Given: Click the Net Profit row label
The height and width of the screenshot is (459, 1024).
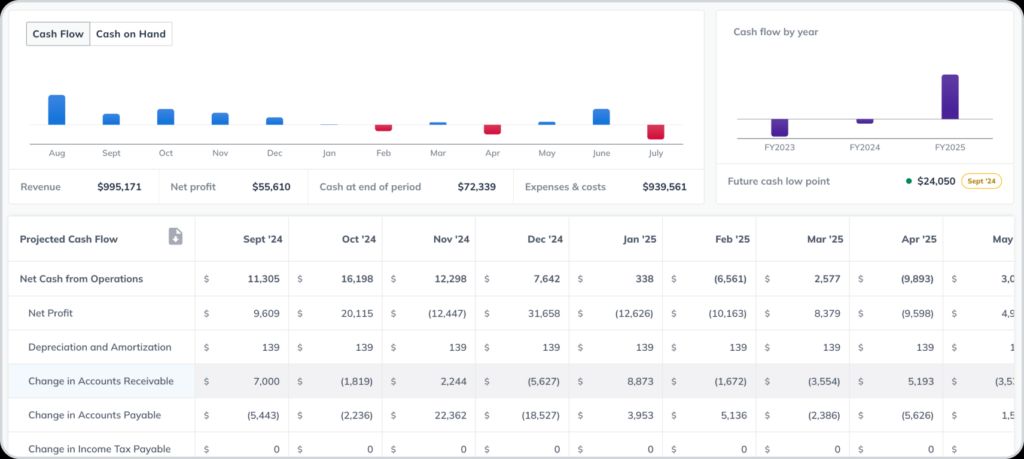Looking at the screenshot, I should tap(50, 313).
